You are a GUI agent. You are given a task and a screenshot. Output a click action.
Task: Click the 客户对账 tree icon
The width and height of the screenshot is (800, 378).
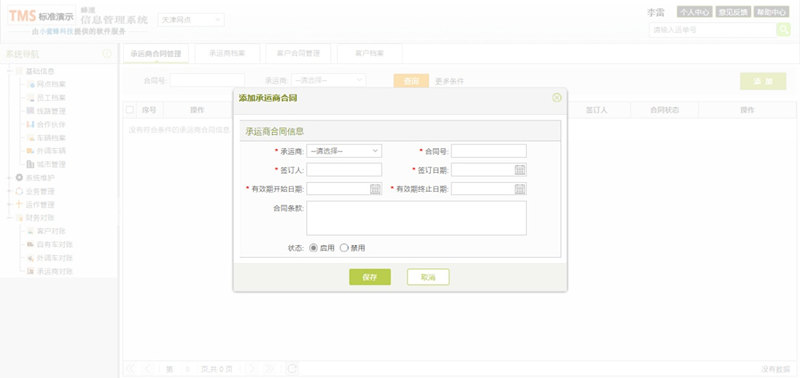(x=31, y=231)
